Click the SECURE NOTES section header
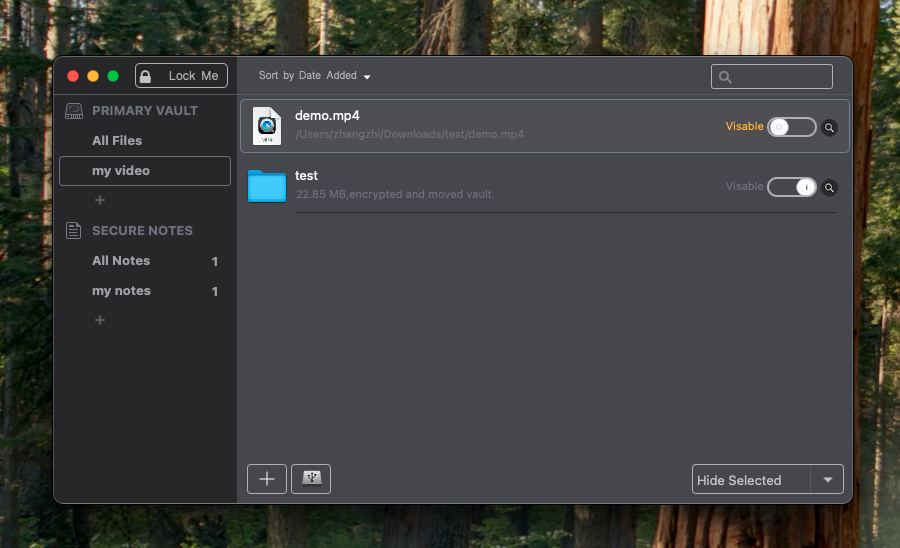 (142, 231)
